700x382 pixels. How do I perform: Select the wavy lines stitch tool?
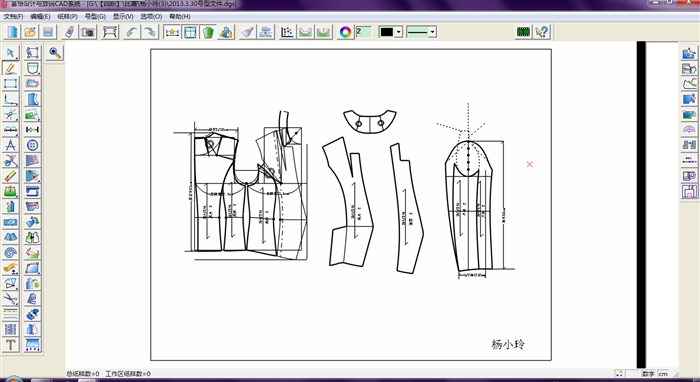(11, 314)
